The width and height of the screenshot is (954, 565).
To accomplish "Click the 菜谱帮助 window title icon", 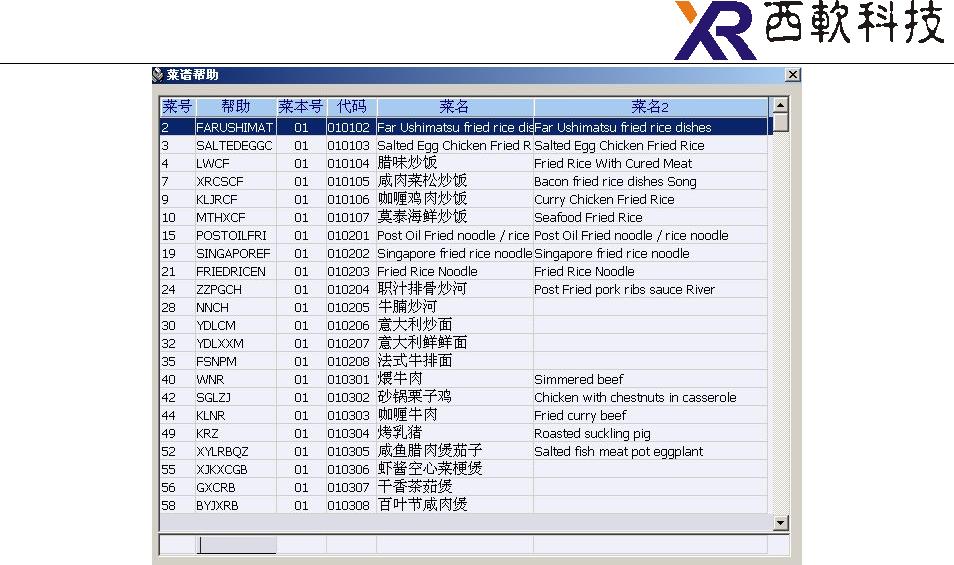I will (158, 75).
